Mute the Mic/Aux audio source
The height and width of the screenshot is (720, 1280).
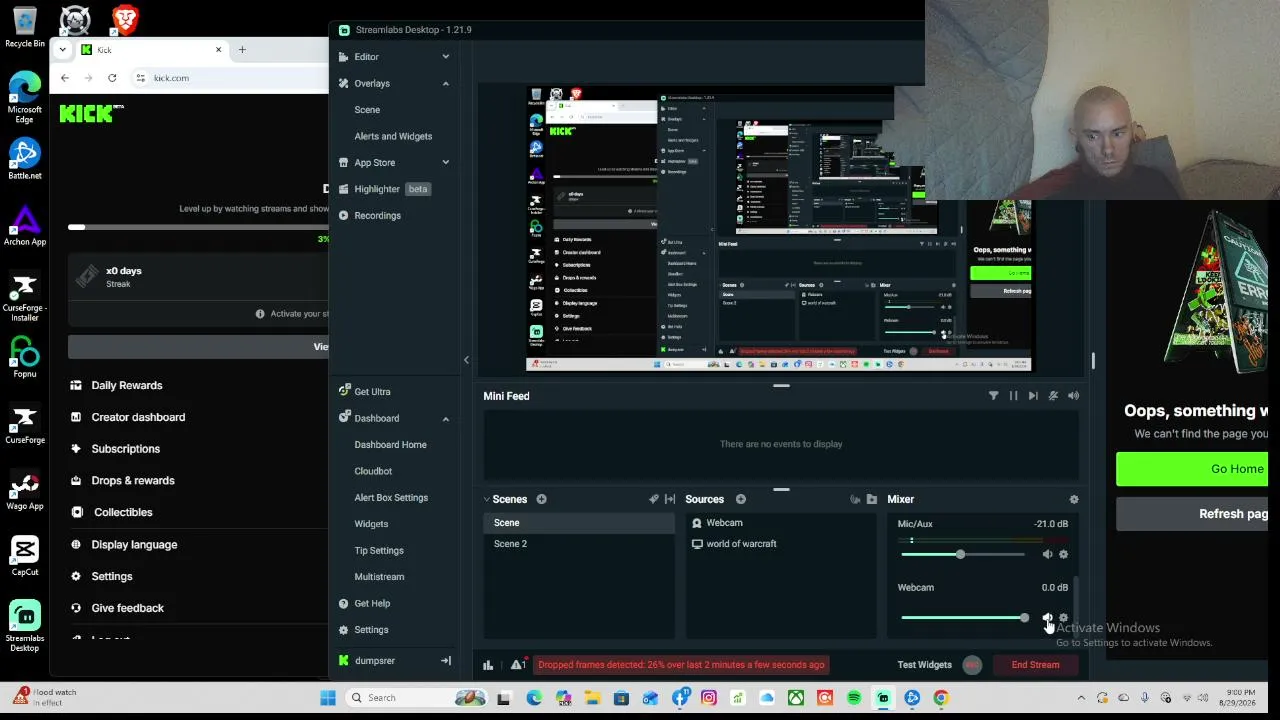coord(1047,554)
